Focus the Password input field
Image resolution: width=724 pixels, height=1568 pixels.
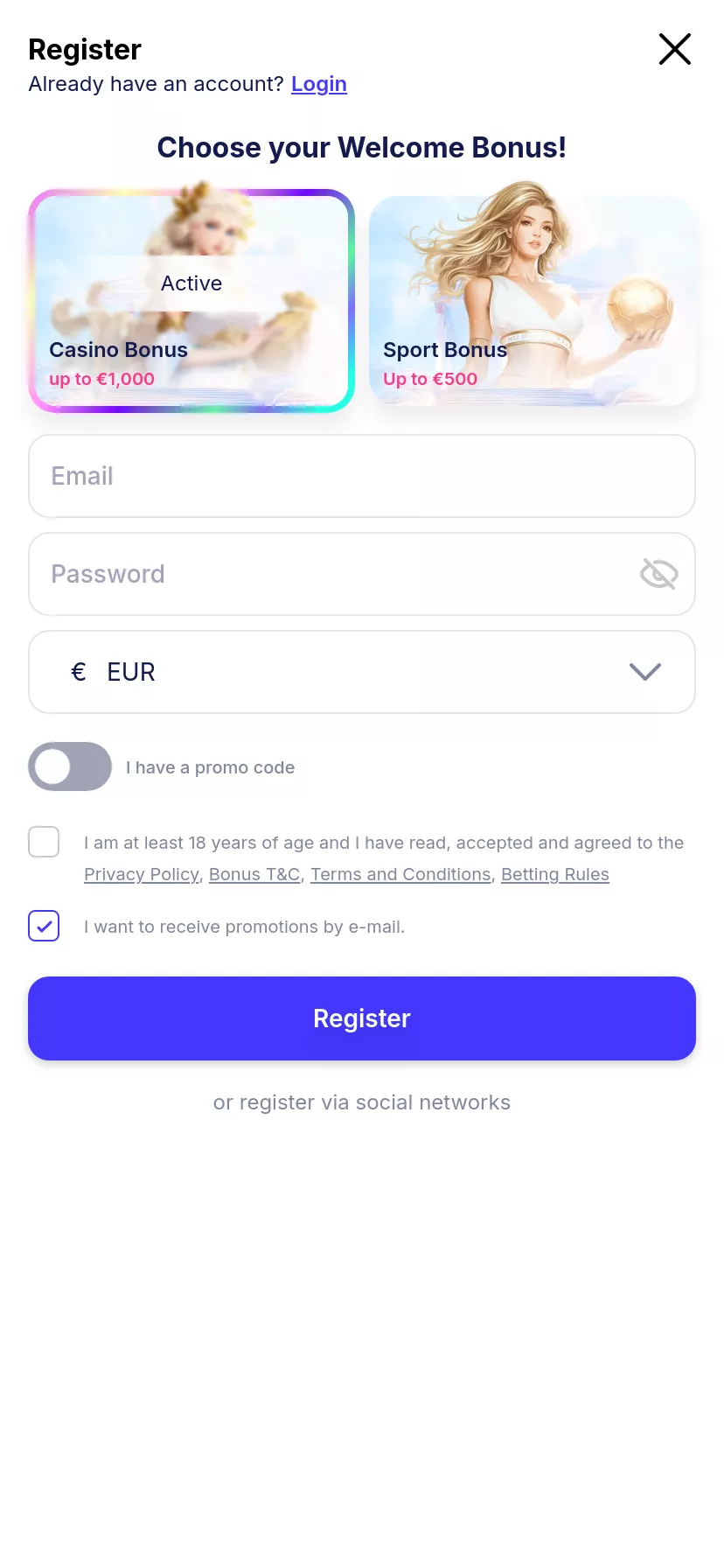tap(362, 574)
